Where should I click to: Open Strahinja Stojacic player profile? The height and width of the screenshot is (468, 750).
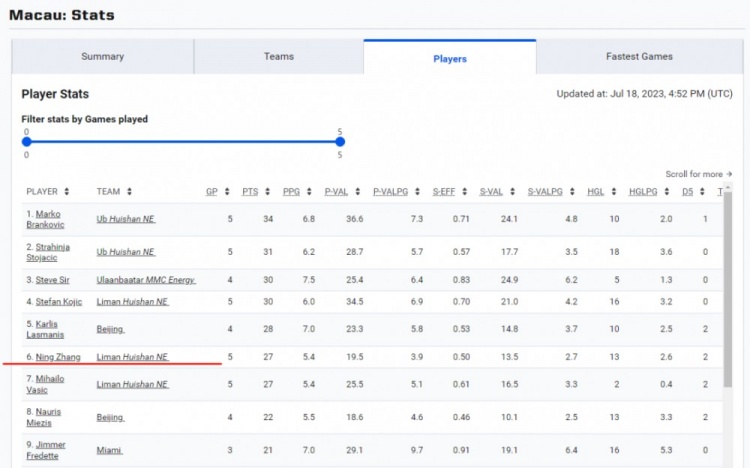point(49,252)
